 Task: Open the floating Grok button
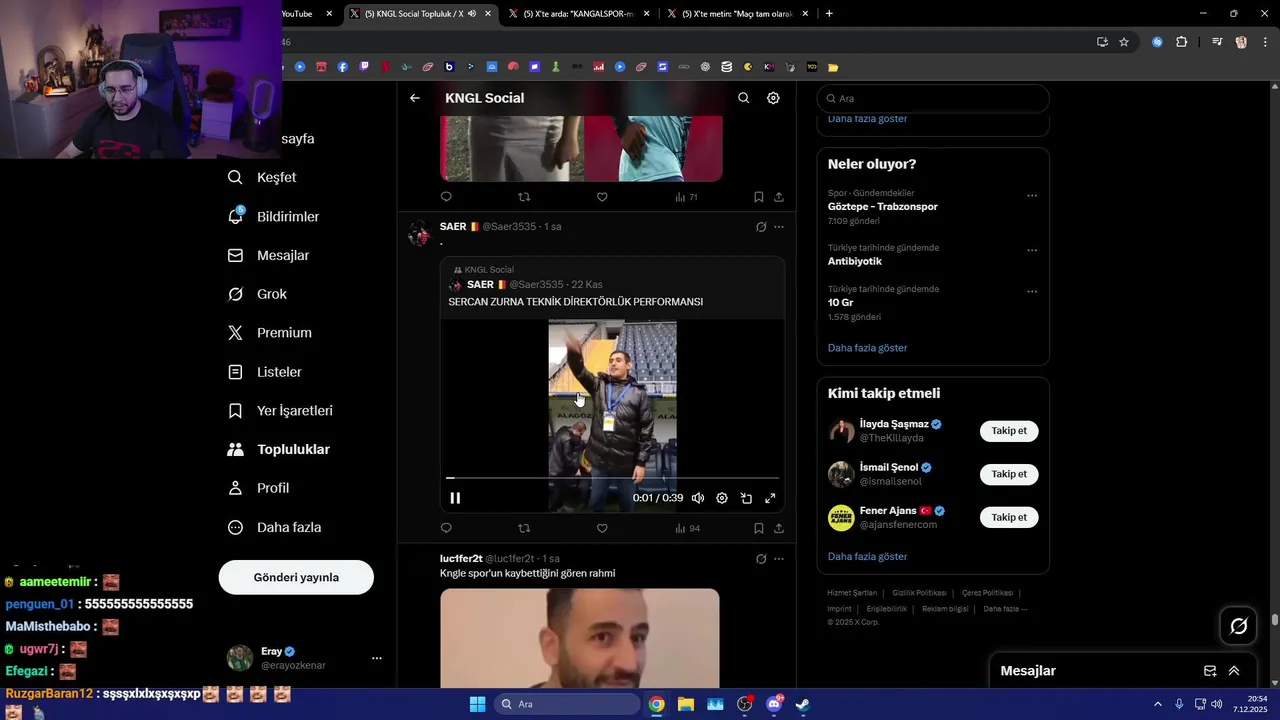pyautogui.click(x=1239, y=626)
